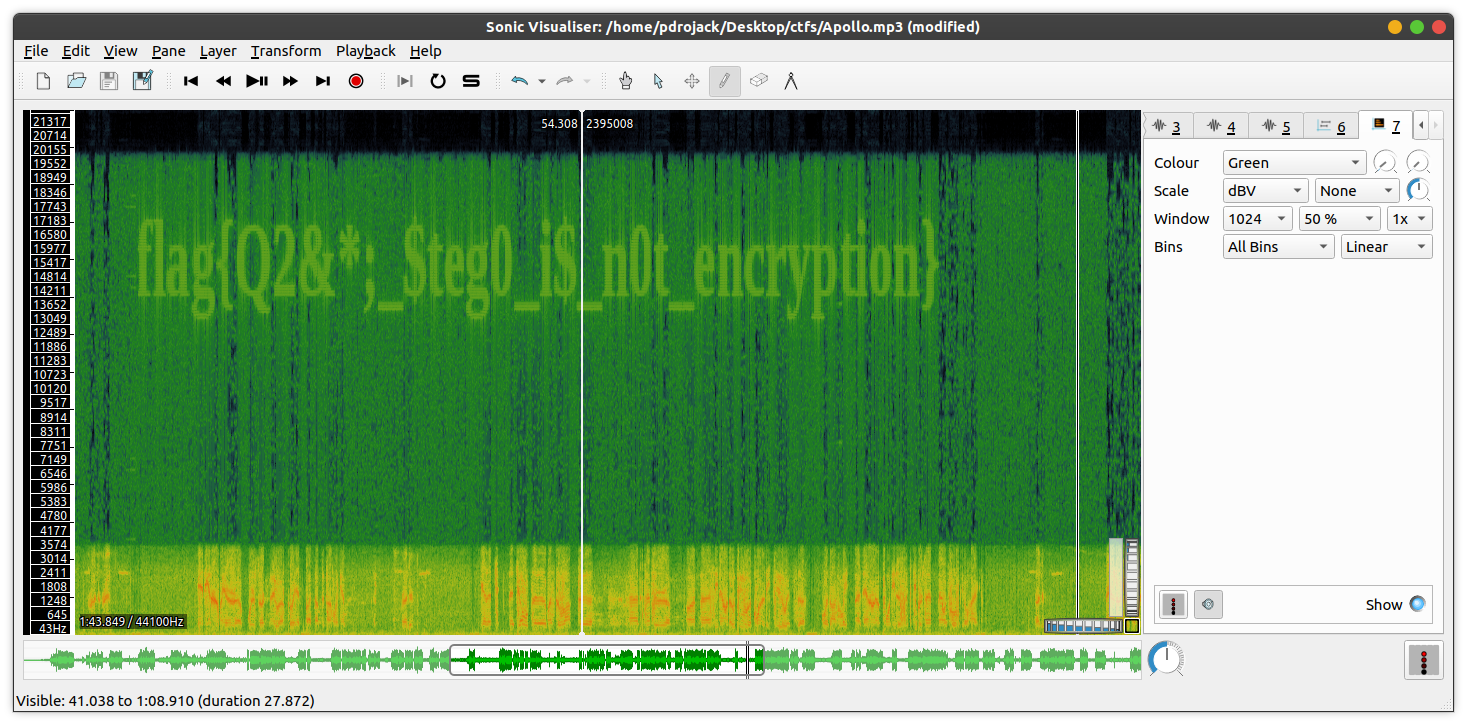Activate the Measure tool
The image size is (1467, 725).
791,81
